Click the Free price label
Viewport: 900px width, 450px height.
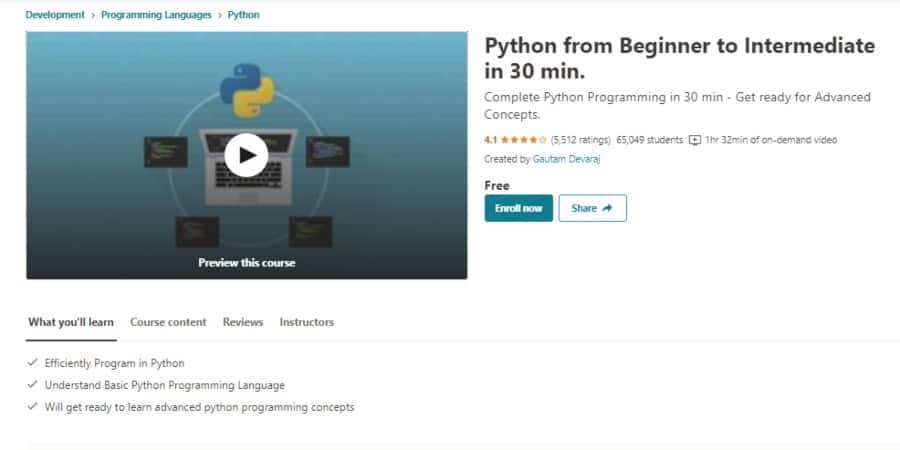[x=497, y=185]
